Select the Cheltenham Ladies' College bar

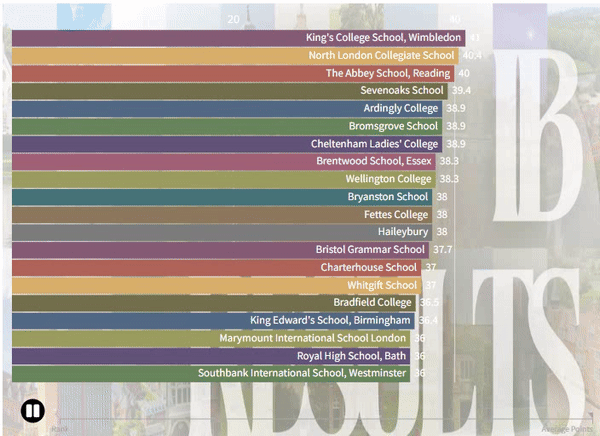[x=227, y=144]
